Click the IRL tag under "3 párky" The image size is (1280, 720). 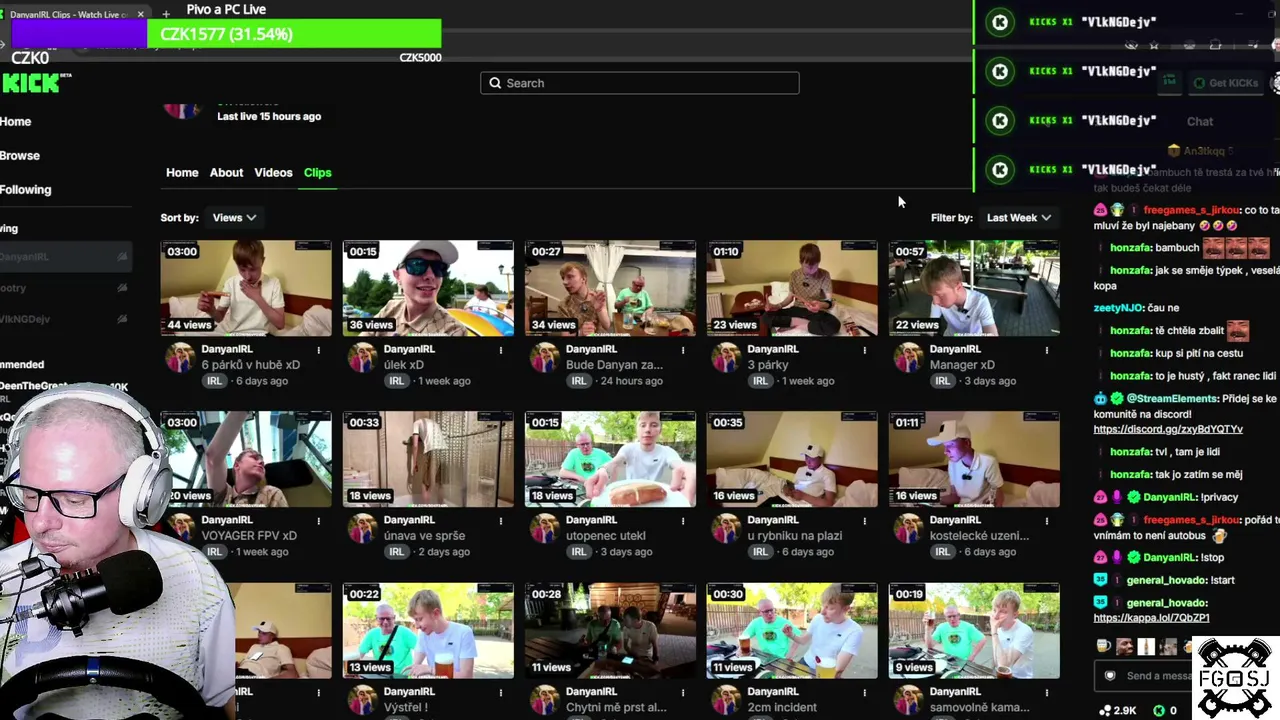tap(761, 381)
